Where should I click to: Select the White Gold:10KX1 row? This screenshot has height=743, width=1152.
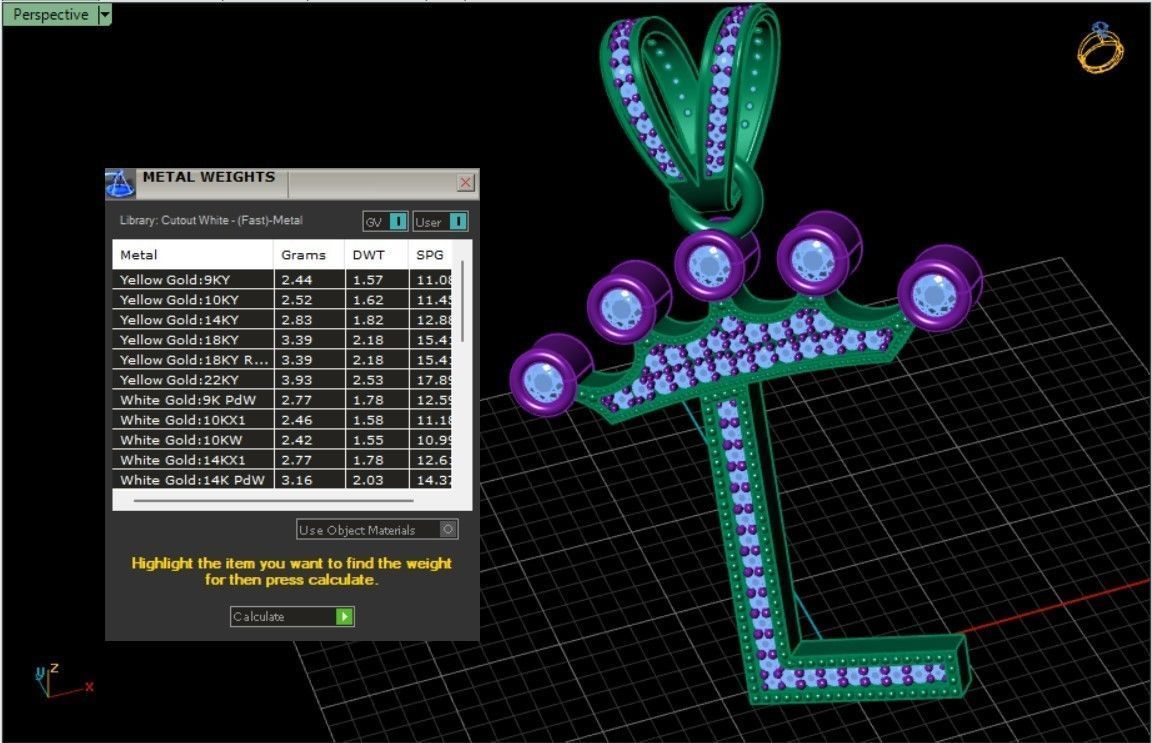coord(282,420)
